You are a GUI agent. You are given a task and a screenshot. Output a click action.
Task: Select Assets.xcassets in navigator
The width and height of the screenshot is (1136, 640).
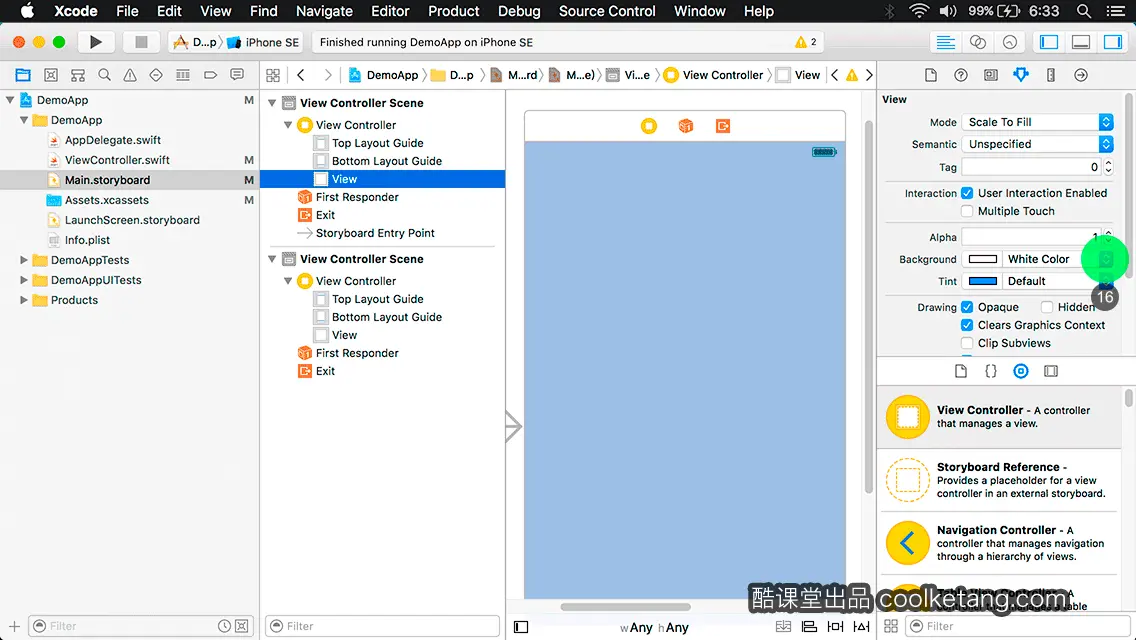tap(106, 199)
